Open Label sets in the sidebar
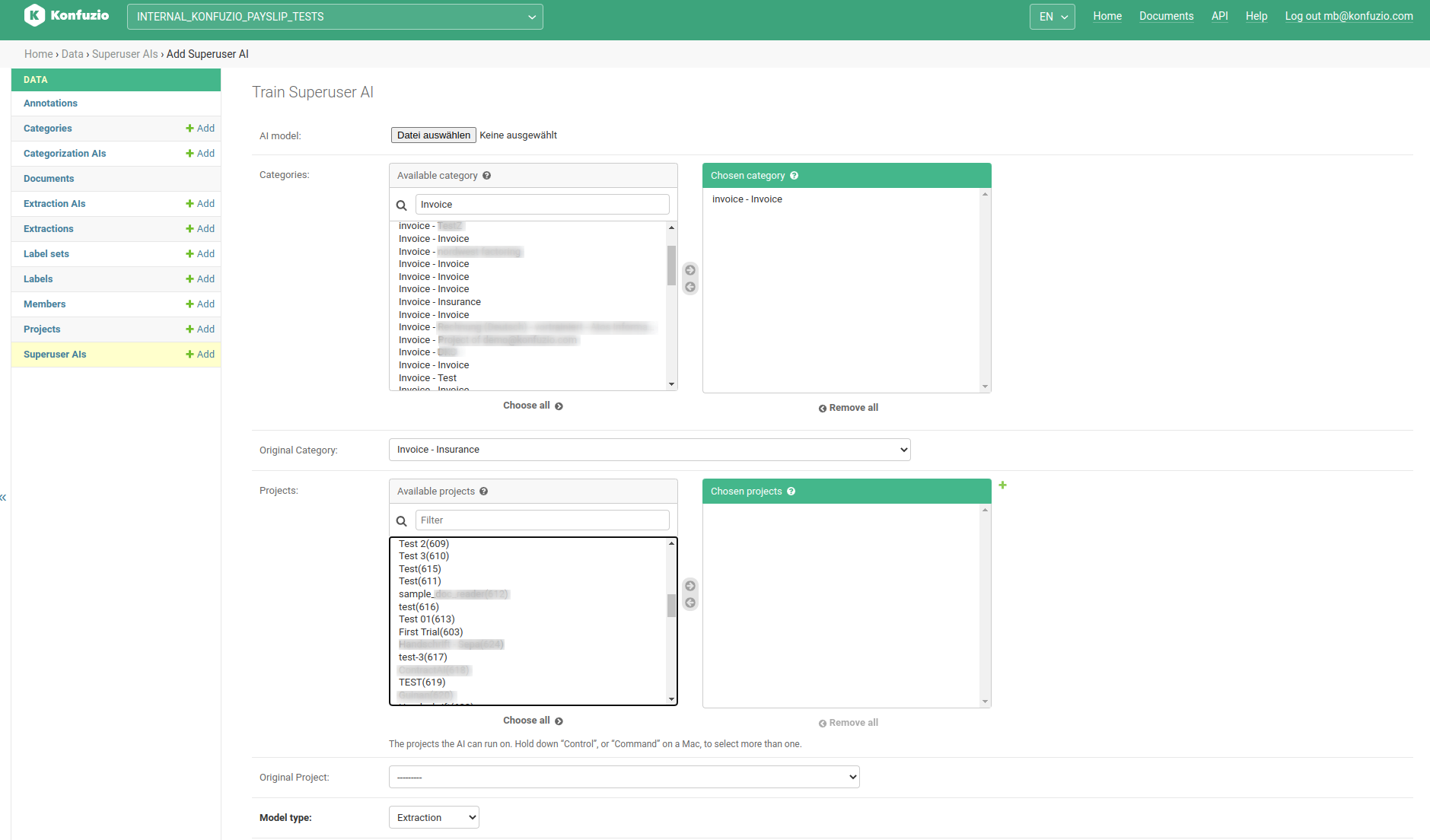 tap(46, 254)
